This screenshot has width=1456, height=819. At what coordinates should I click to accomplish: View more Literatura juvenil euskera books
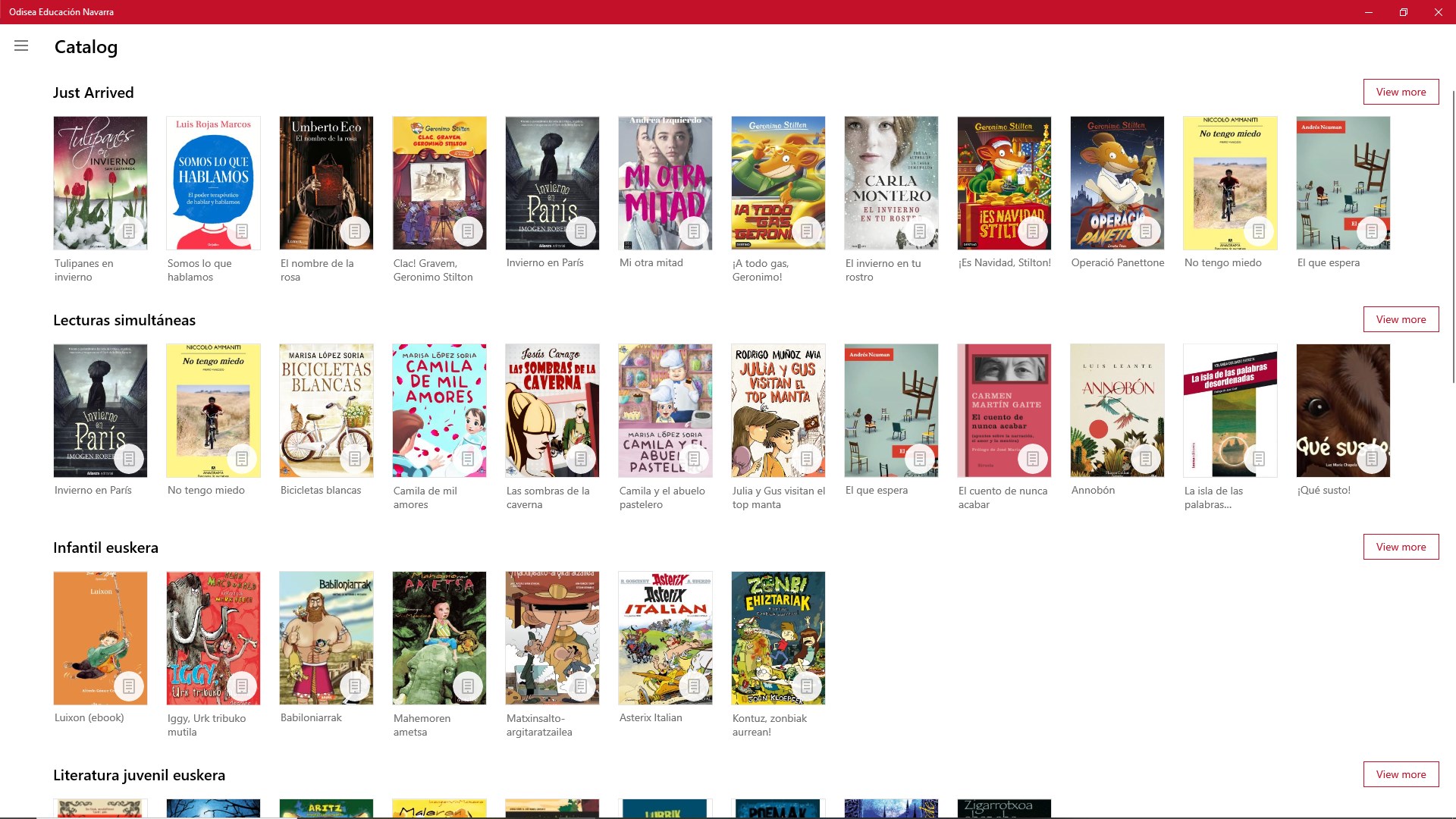point(1401,774)
